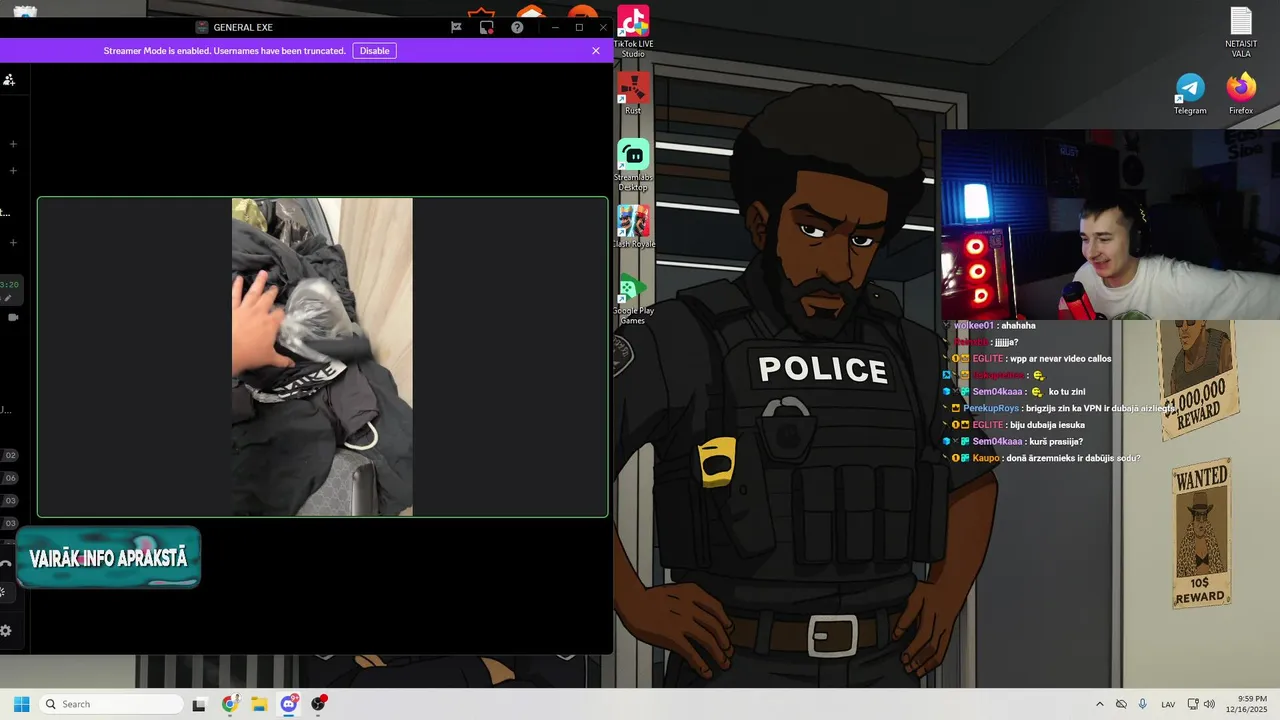The height and width of the screenshot is (720, 1280).
Task: Click the webcam overlay of the streamer
Action: [x=1110, y=225]
